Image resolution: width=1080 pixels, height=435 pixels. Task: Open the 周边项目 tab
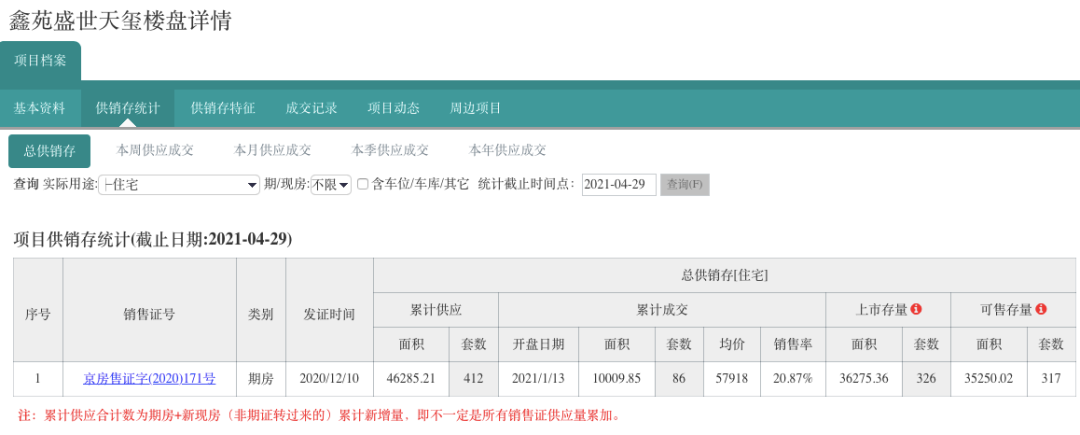(x=475, y=108)
